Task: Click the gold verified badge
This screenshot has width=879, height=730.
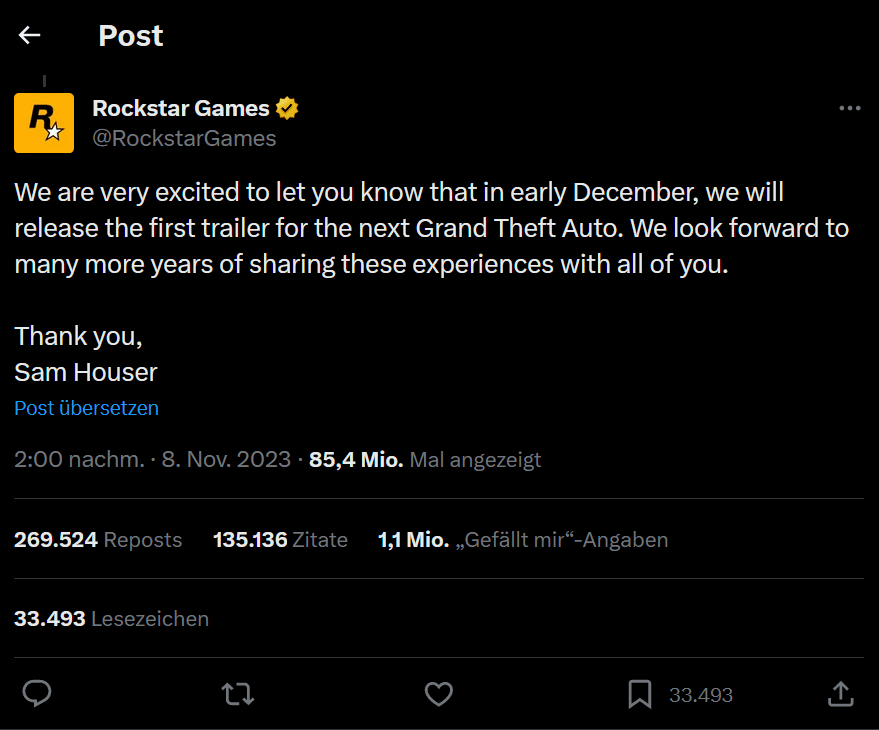Action: click(287, 108)
